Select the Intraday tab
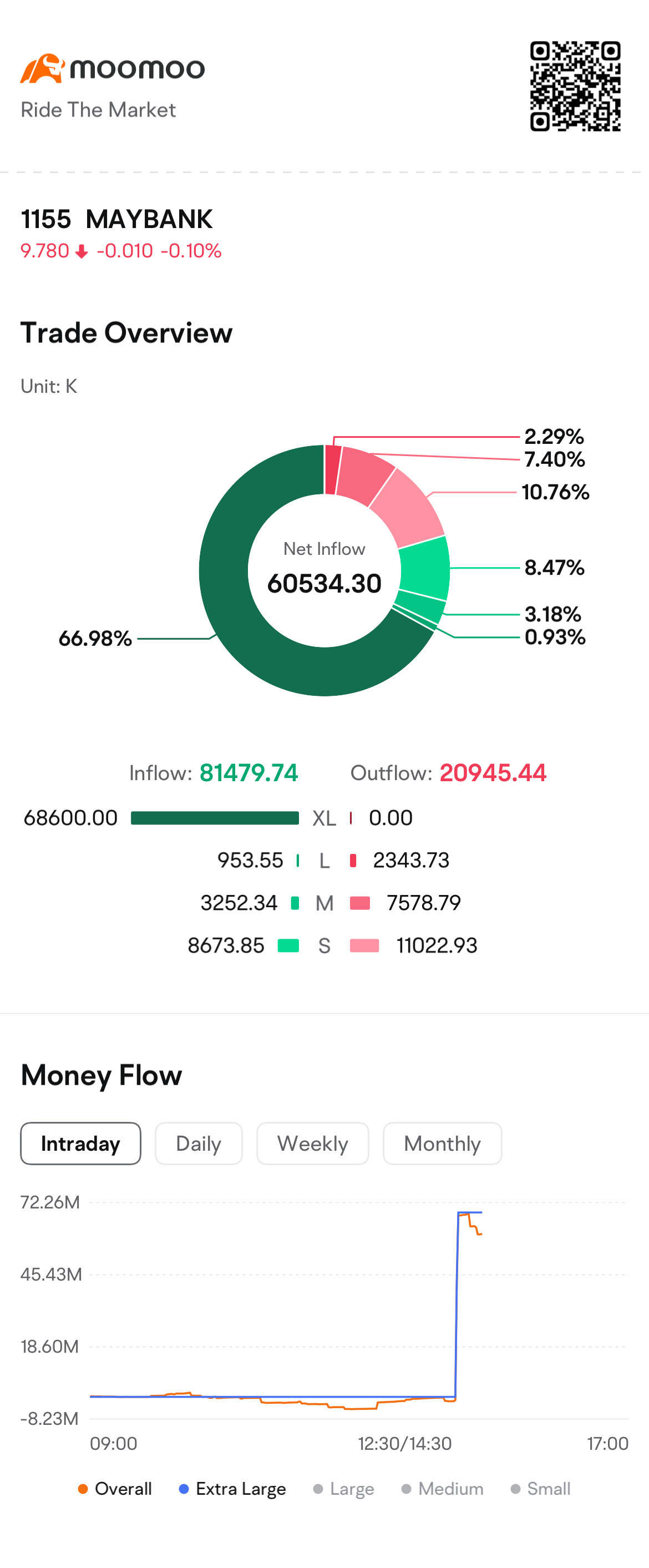Viewport: 649px width, 1568px height. (80, 1143)
